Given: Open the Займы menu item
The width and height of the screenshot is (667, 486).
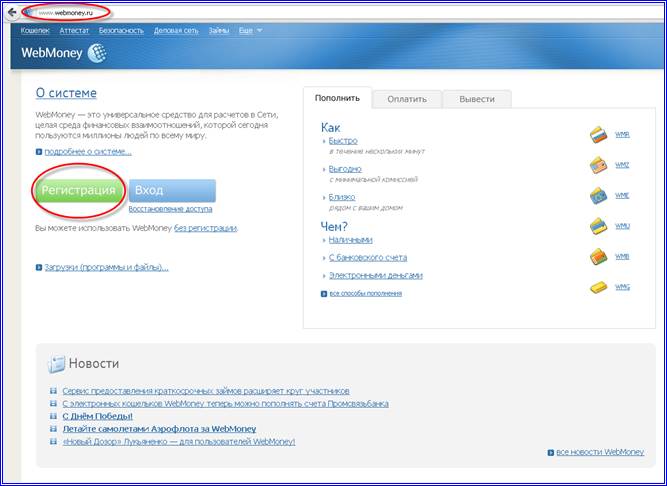Looking at the screenshot, I should tap(219, 31).
